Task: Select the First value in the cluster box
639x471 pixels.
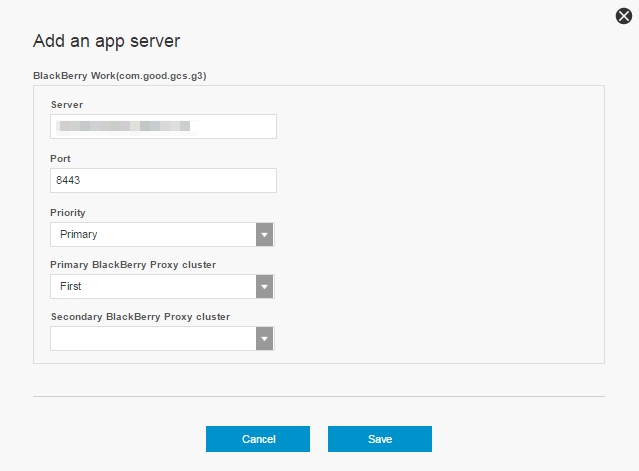Action: coord(71,286)
